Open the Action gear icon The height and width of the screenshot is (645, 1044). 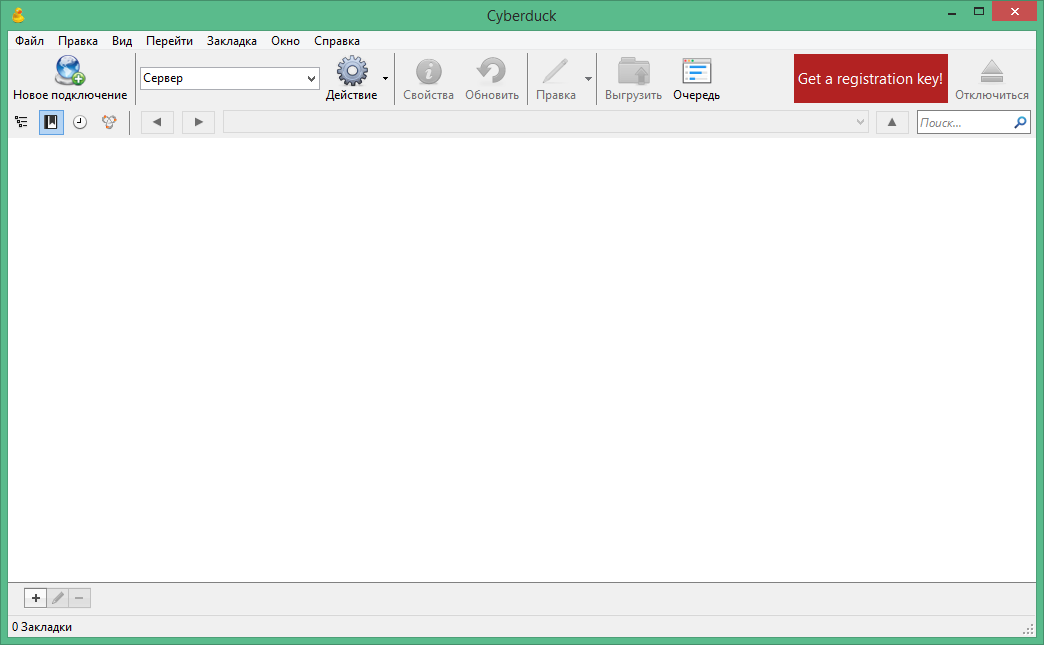pyautogui.click(x=351, y=71)
